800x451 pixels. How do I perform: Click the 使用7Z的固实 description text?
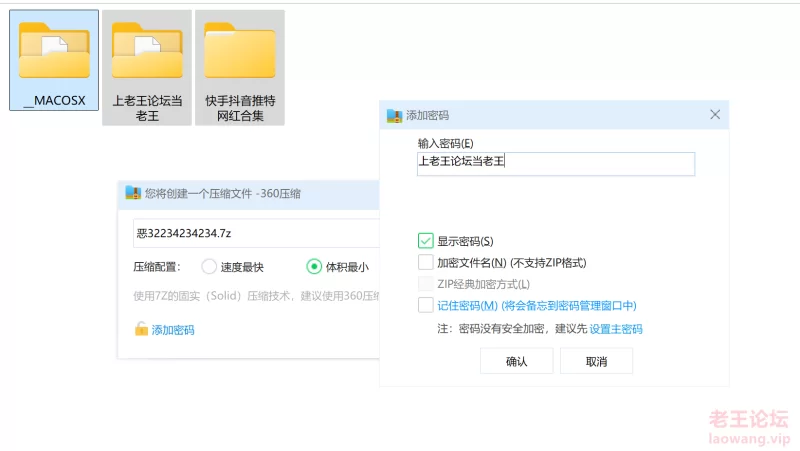256,296
